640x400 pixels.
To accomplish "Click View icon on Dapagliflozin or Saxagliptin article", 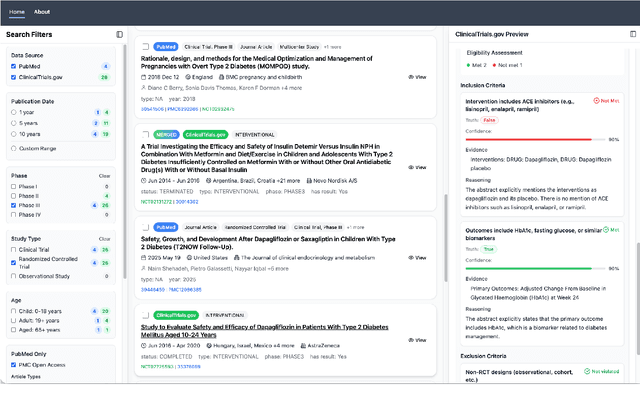I will [413, 257].
